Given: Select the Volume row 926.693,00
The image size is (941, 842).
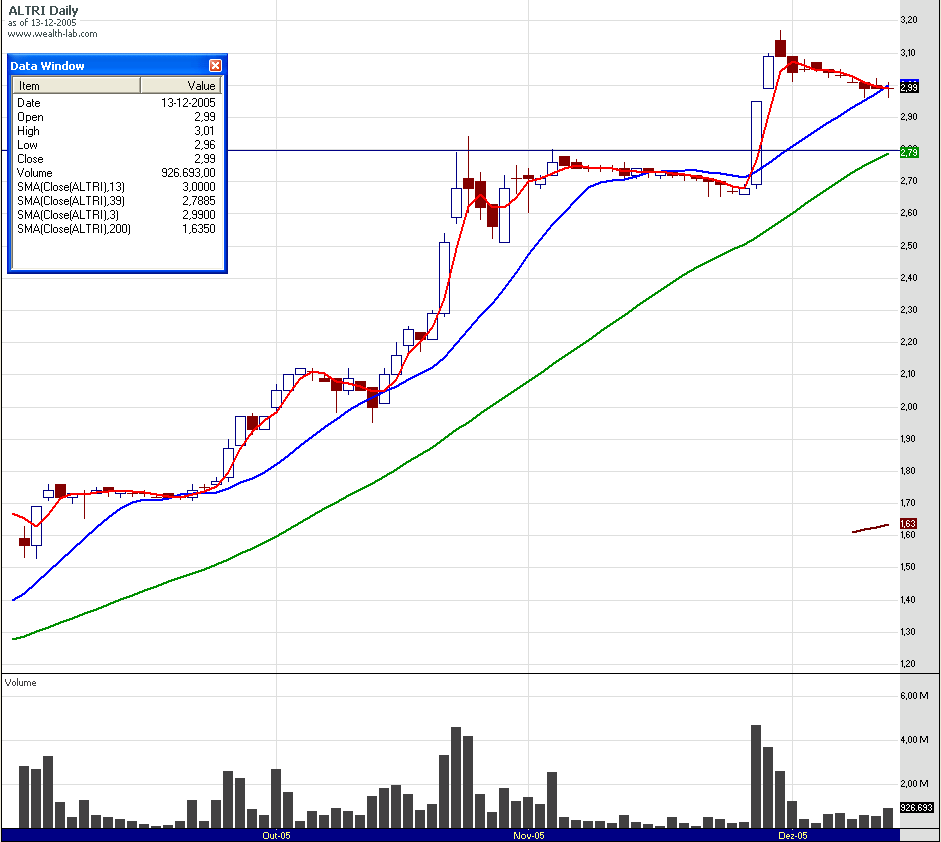Looking at the screenshot, I should pos(116,173).
